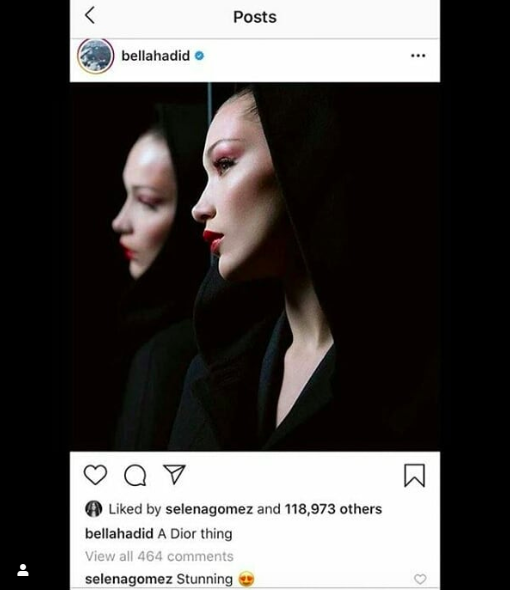This screenshot has width=510, height=590.
Task: Expand View all 464 comments
Action: (x=159, y=556)
